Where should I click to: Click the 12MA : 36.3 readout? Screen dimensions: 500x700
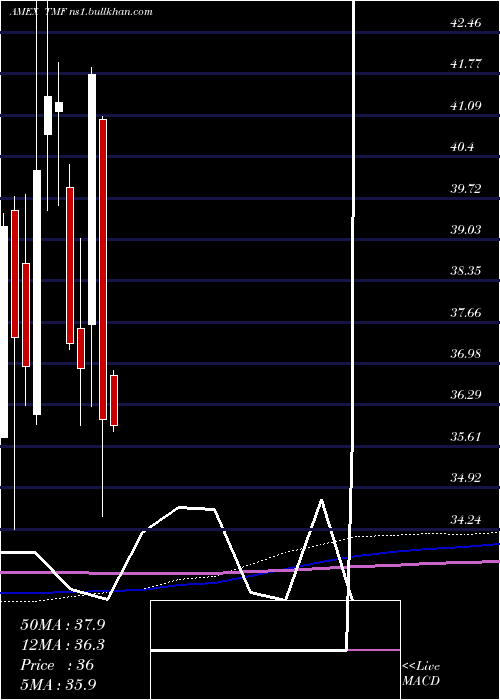point(62,645)
